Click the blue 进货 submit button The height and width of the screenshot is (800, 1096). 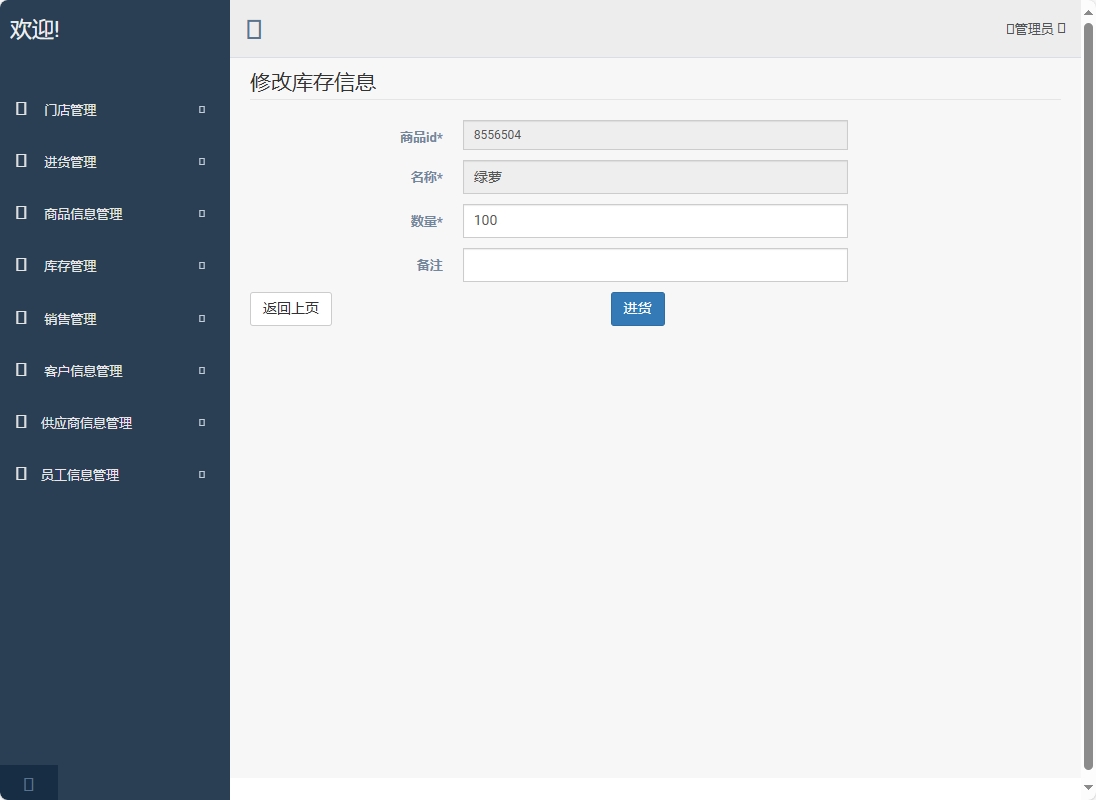[637, 308]
